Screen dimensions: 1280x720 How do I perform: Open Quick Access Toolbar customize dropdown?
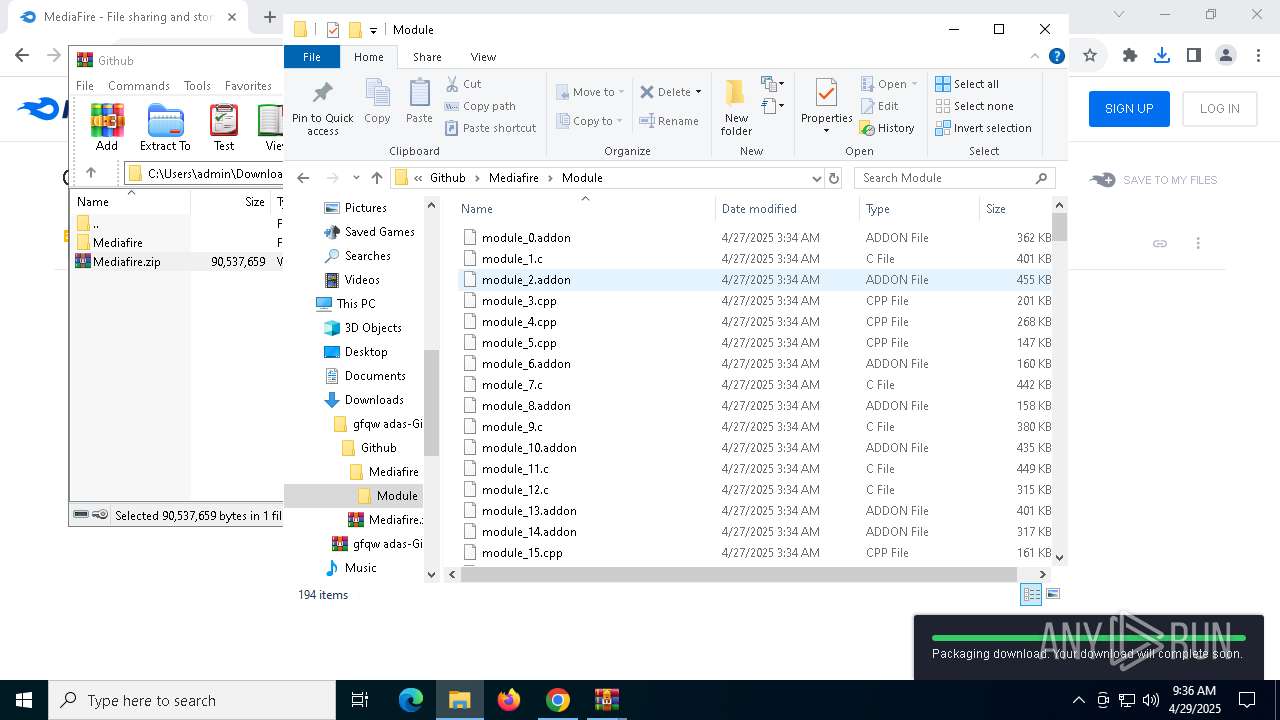(374, 30)
